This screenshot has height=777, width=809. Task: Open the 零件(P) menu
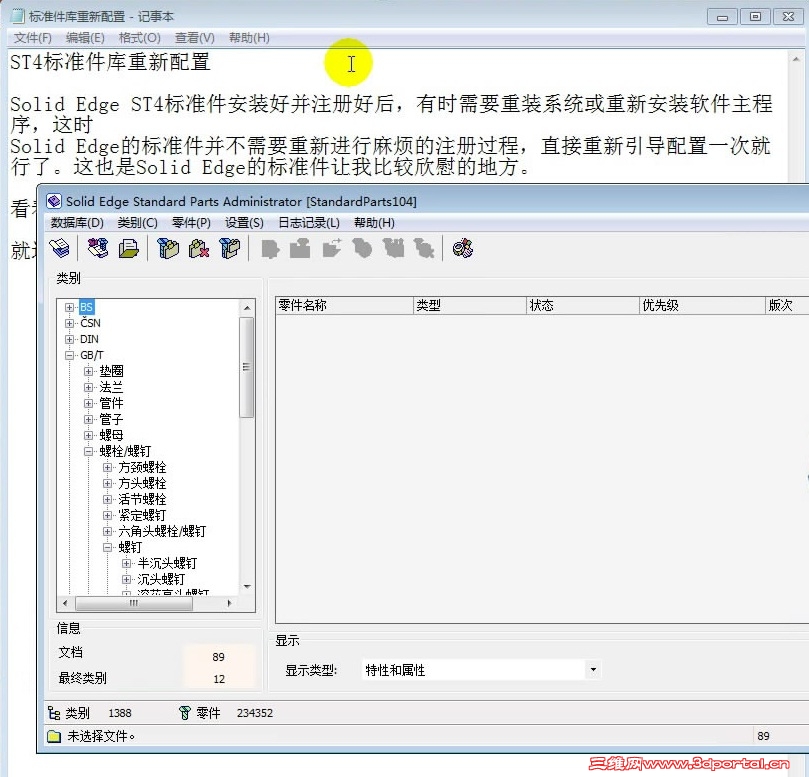[191, 223]
